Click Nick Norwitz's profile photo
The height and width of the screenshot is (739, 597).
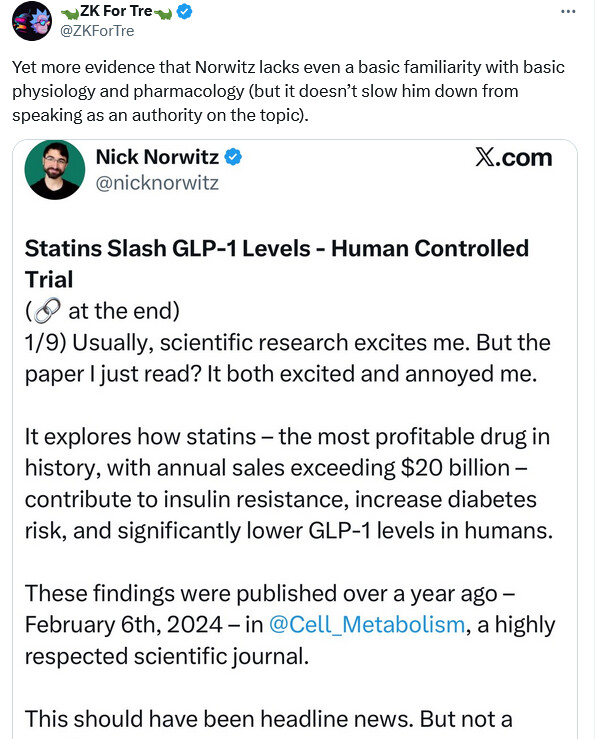(x=55, y=170)
